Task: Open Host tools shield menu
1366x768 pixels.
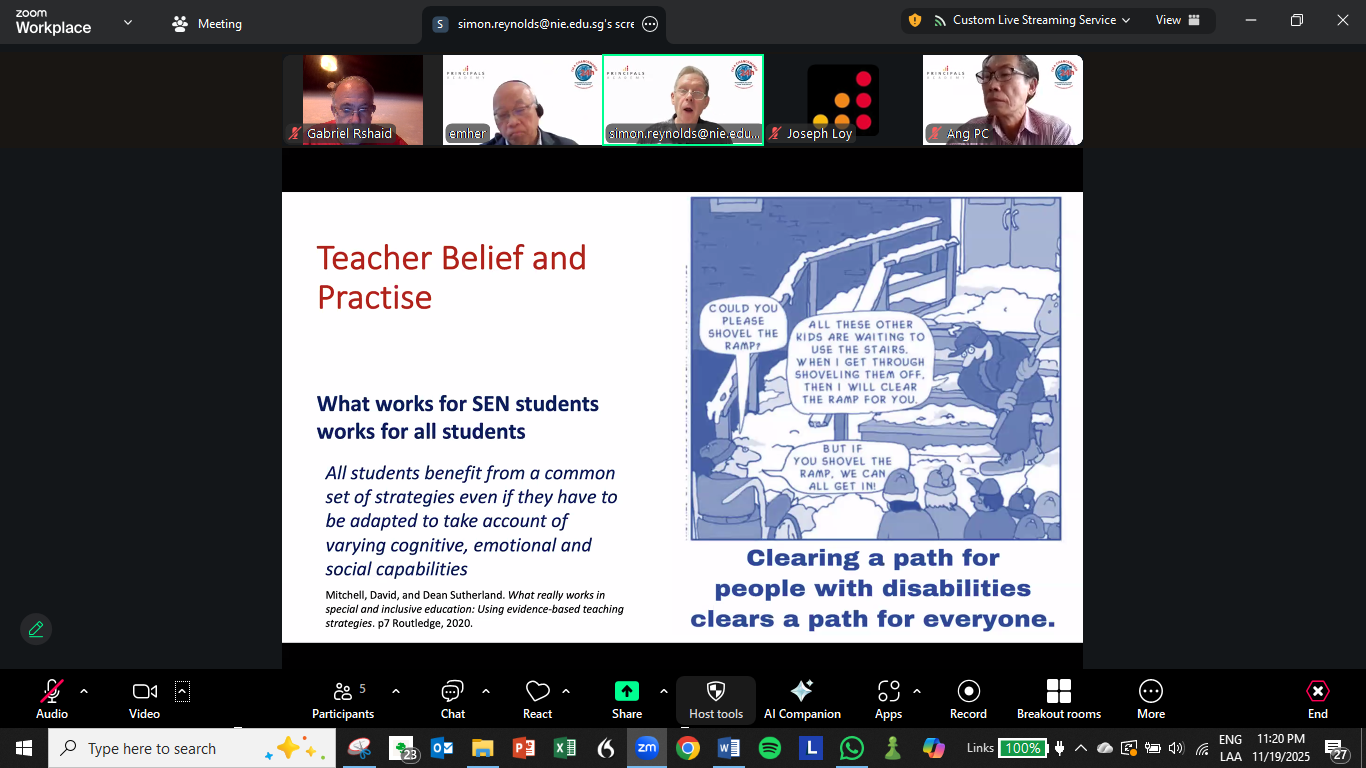Action: (715, 699)
